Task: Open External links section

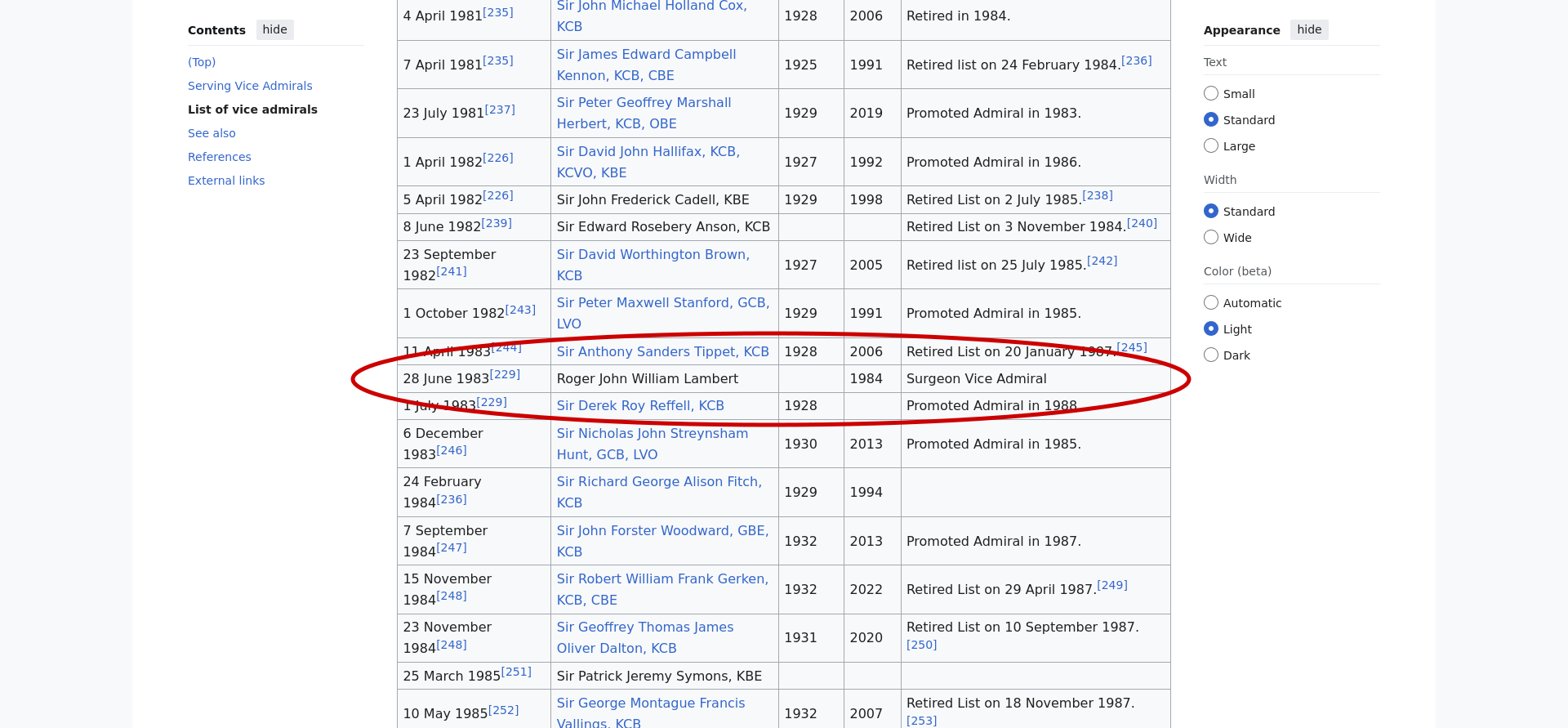Action: 226,181
